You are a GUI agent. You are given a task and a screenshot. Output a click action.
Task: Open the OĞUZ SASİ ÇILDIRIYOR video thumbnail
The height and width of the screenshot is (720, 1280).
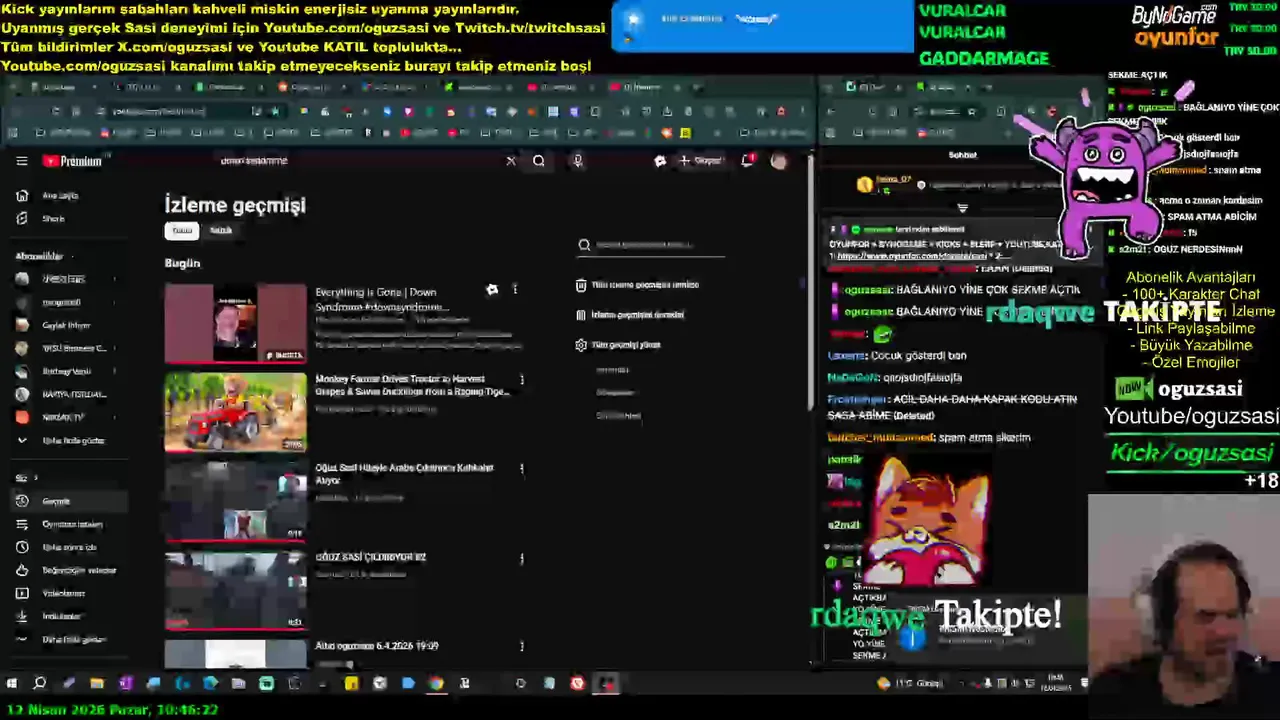pyautogui.click(x=236, y=590)
